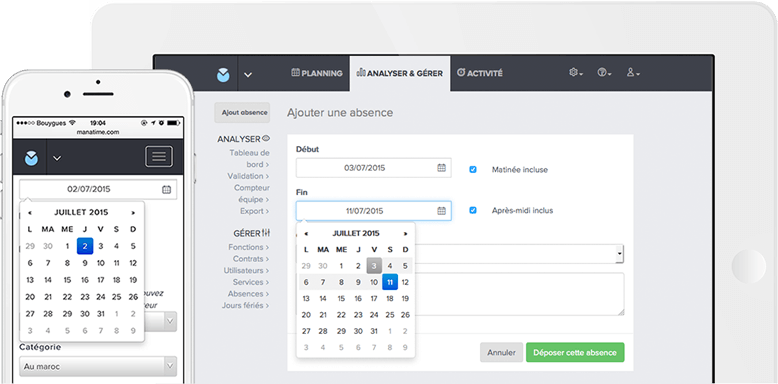Tap manatime.com address bar on phone

[x=98, y=132]
